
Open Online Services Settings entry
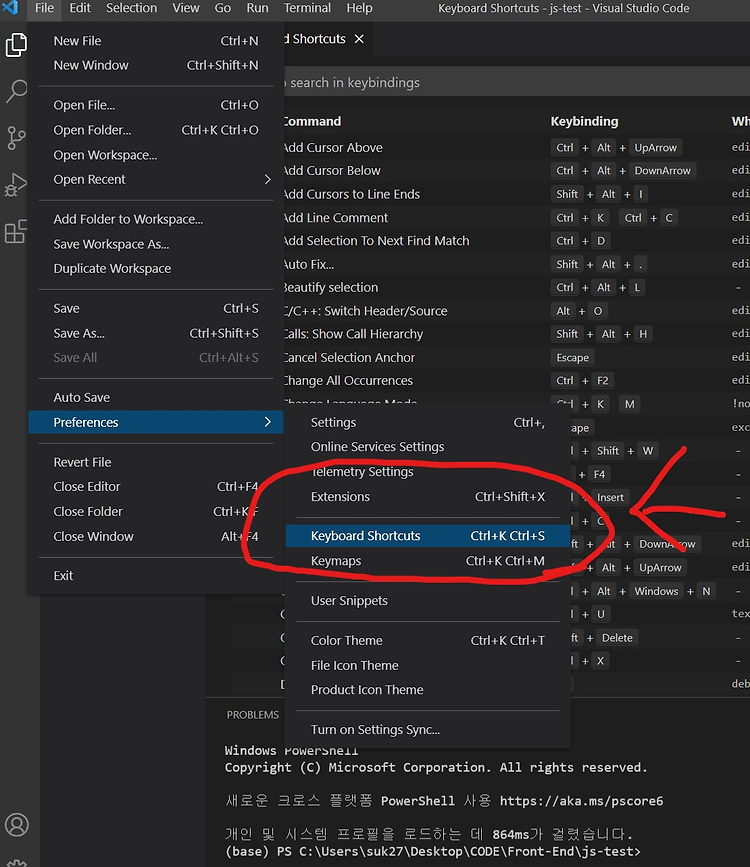(x=428, y=447)
